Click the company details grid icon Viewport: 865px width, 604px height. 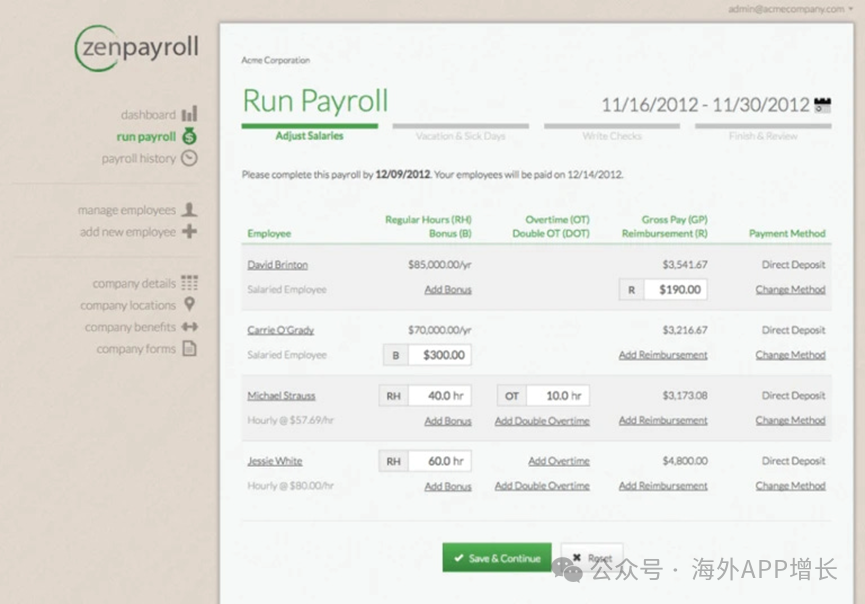189,283
